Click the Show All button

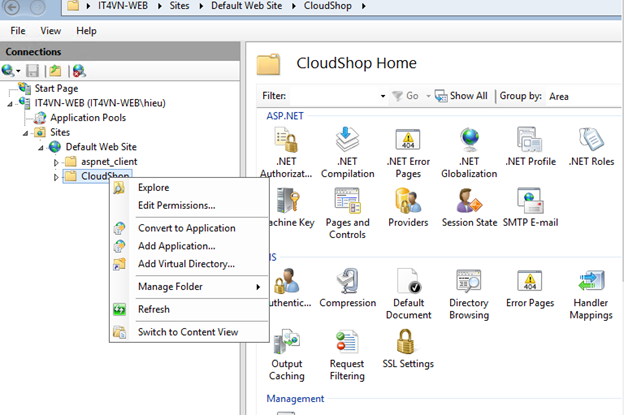point(462,96)
